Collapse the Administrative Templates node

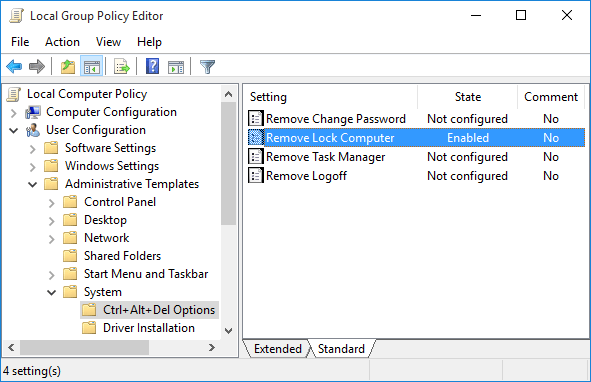[x=33, y=184]
